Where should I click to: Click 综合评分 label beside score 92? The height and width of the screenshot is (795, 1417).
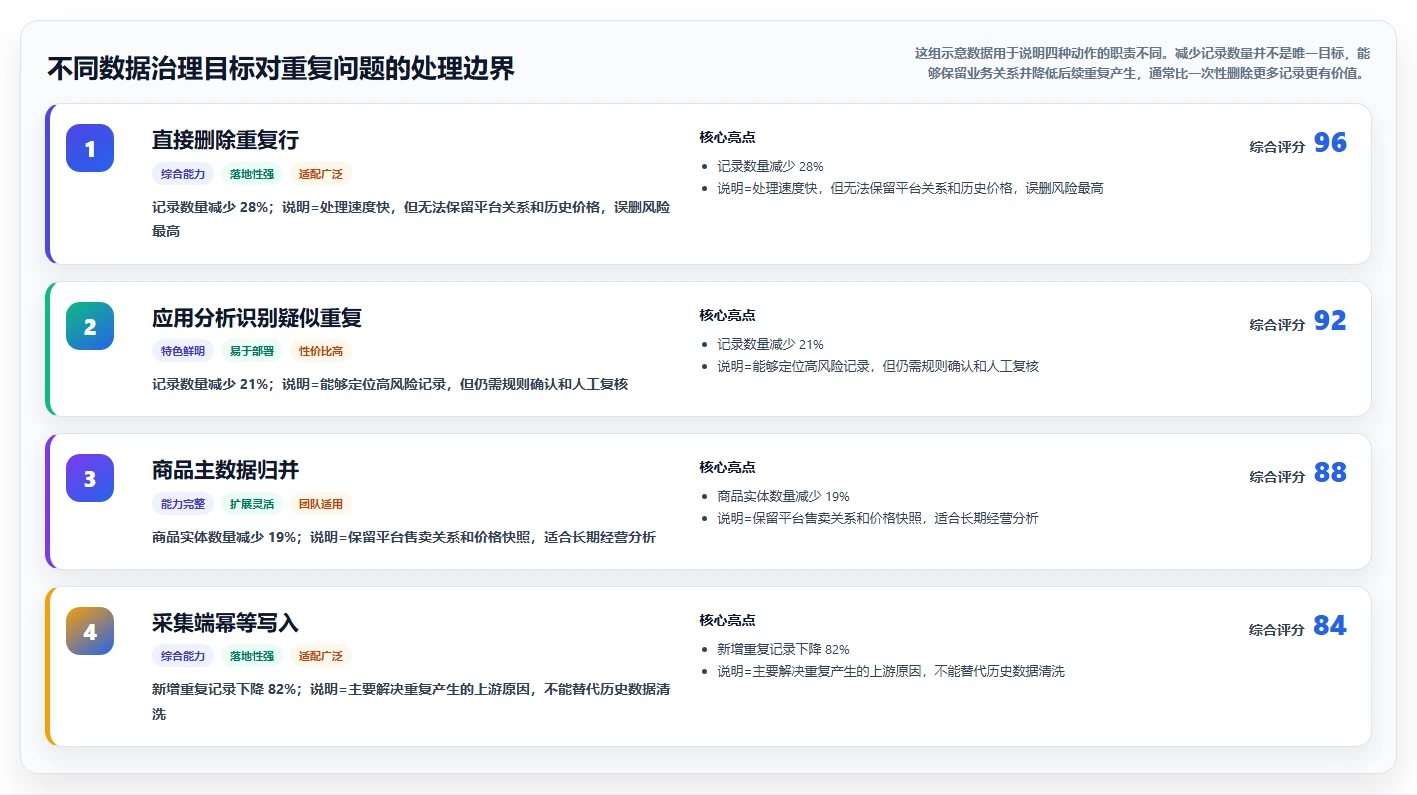pos(1277,325)
